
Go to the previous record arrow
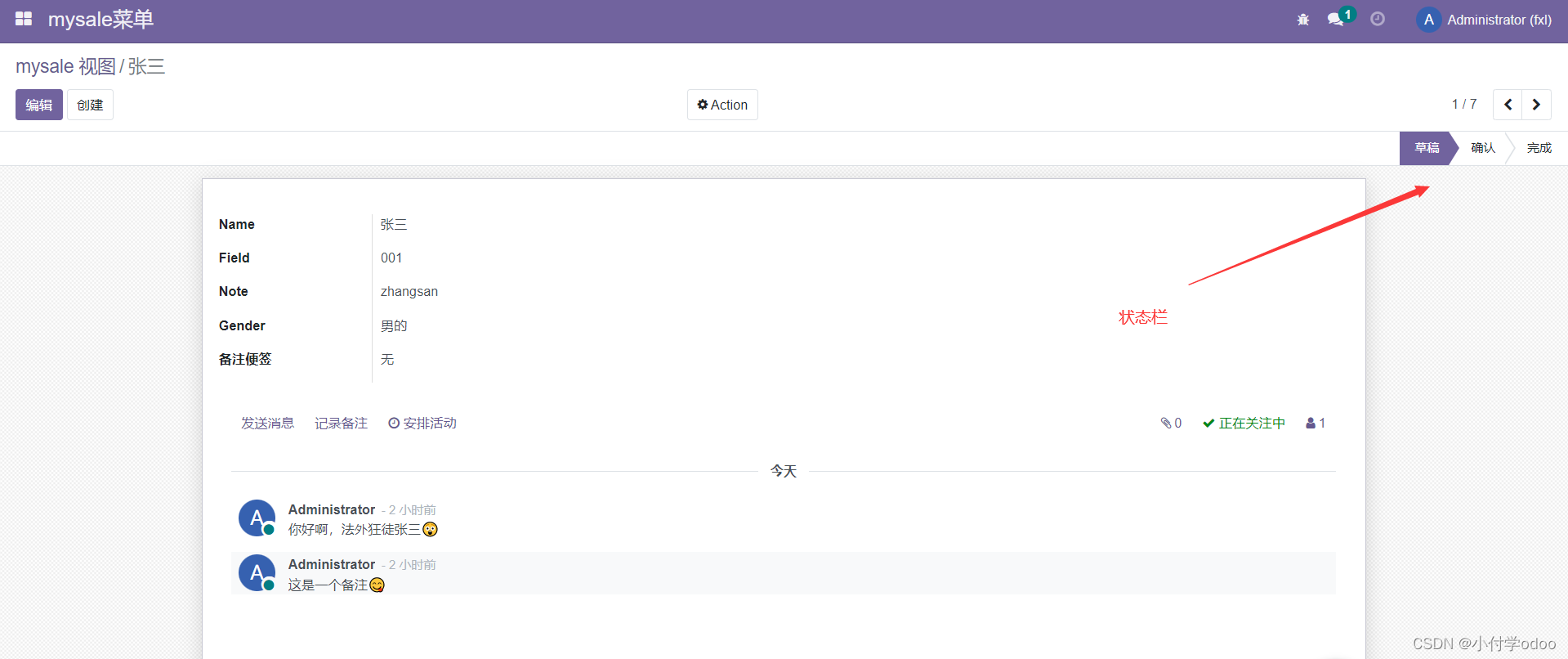click(x=1508, y=105)
